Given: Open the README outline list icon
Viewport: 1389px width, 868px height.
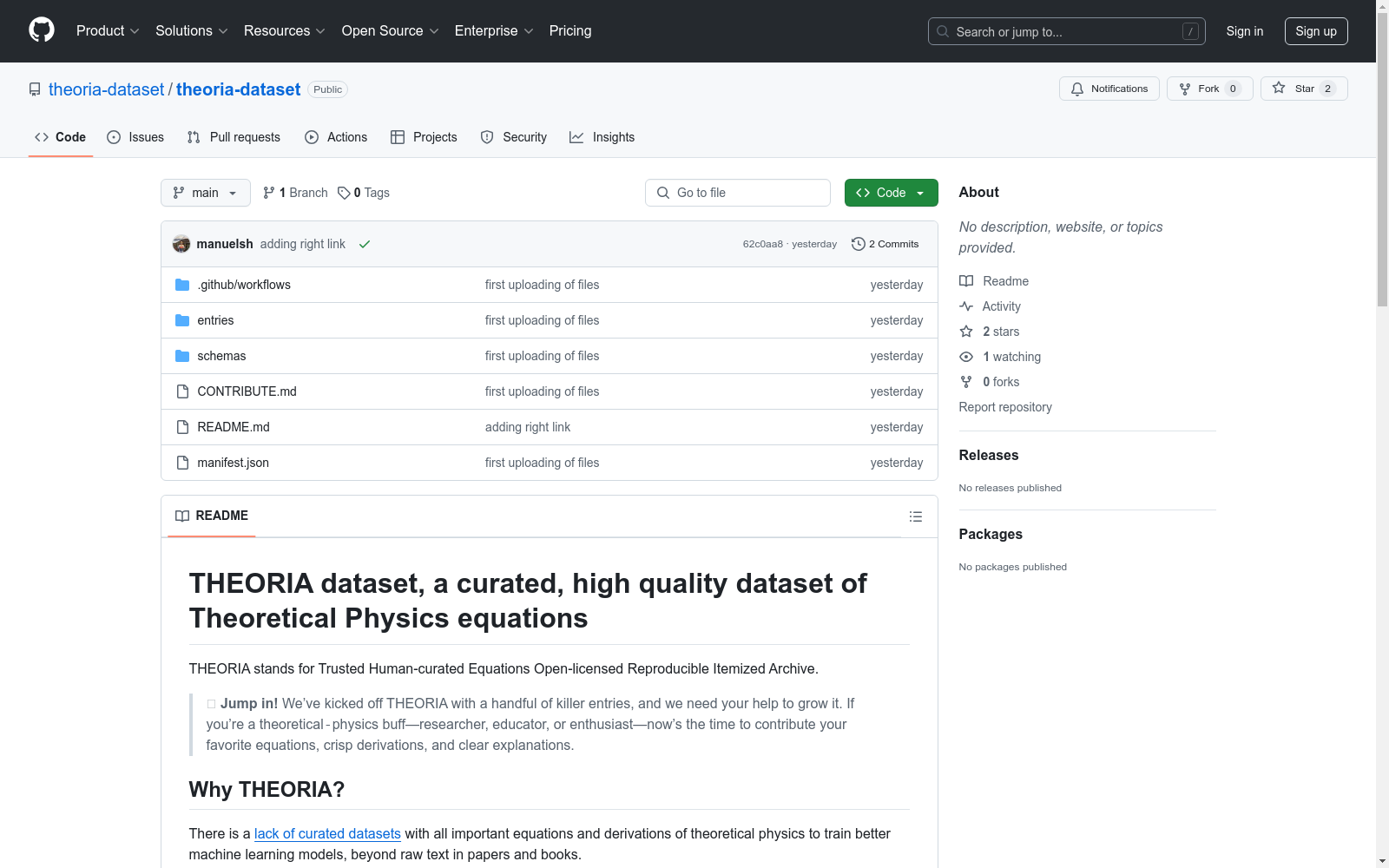Looking at the screenshot, I should click(916, 516).
